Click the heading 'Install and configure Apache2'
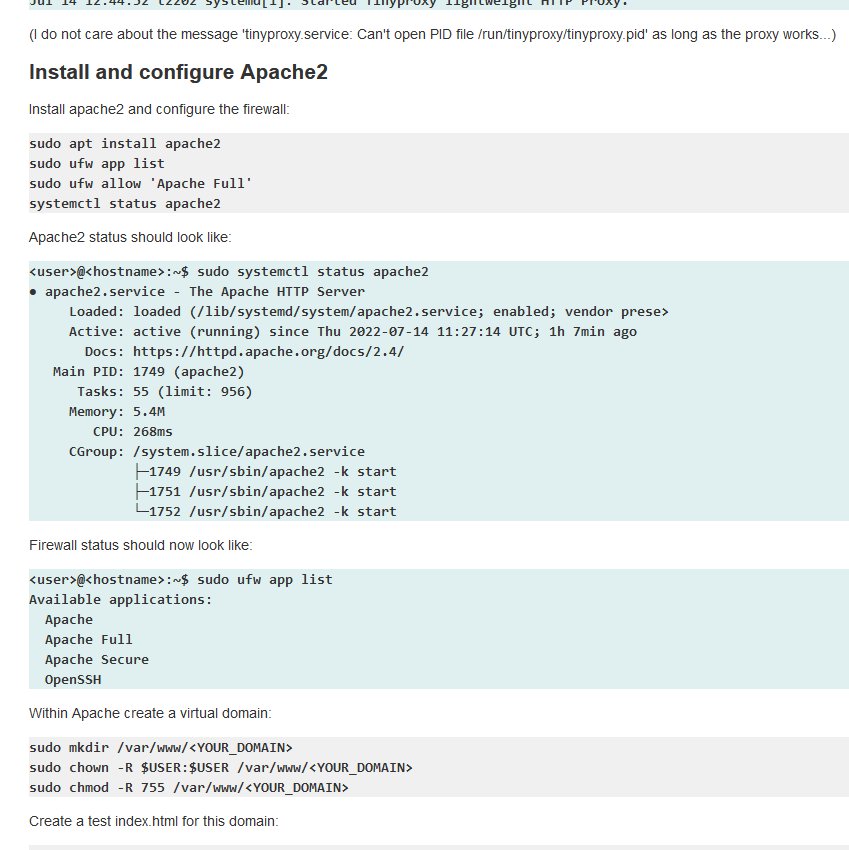 tap(178, 72)
